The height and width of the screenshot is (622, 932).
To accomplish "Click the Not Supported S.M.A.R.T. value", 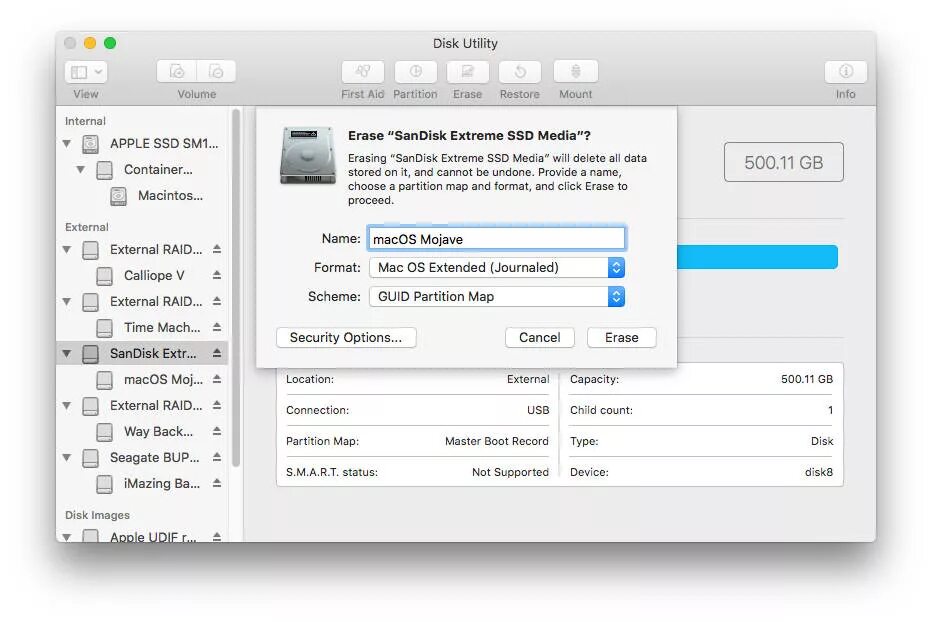I will 510,472.
